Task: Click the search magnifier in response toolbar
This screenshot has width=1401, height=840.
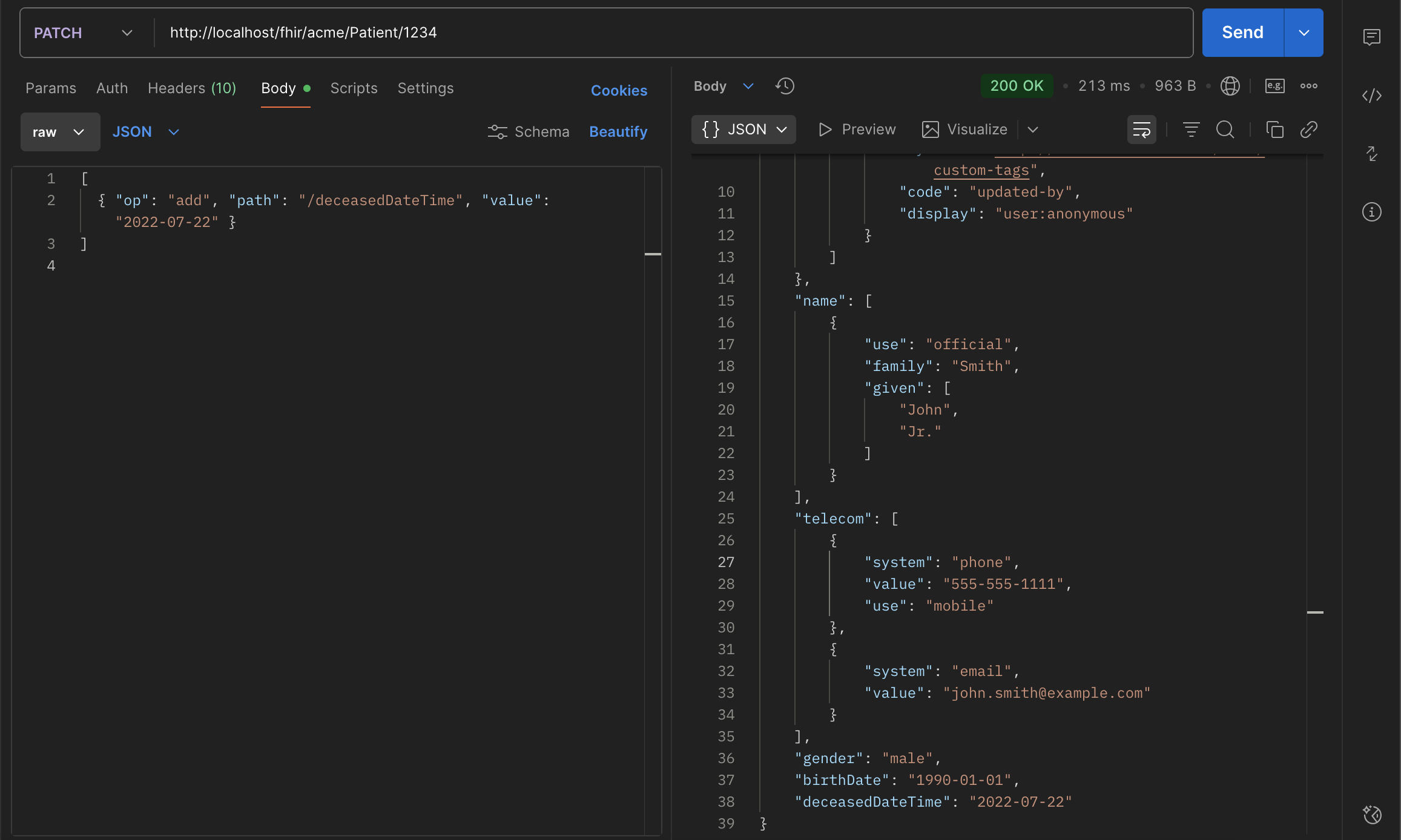Action: pyautogui.click(x=1225, y=130)
